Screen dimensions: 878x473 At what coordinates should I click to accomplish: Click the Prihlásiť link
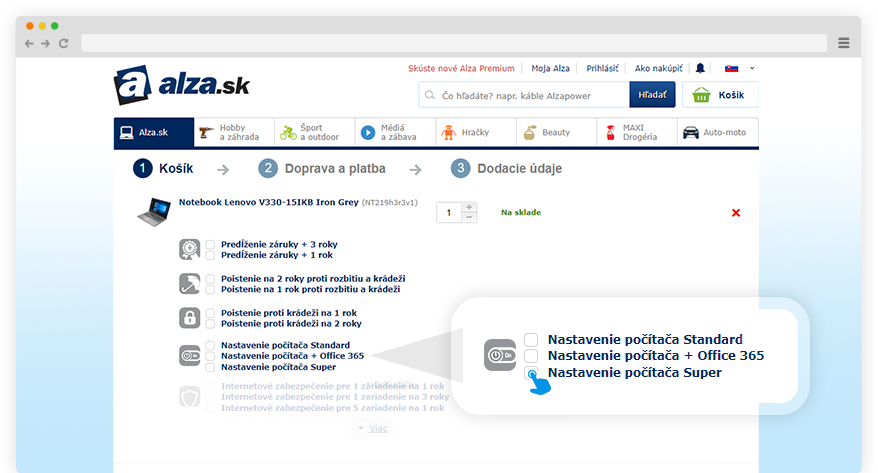602,68
